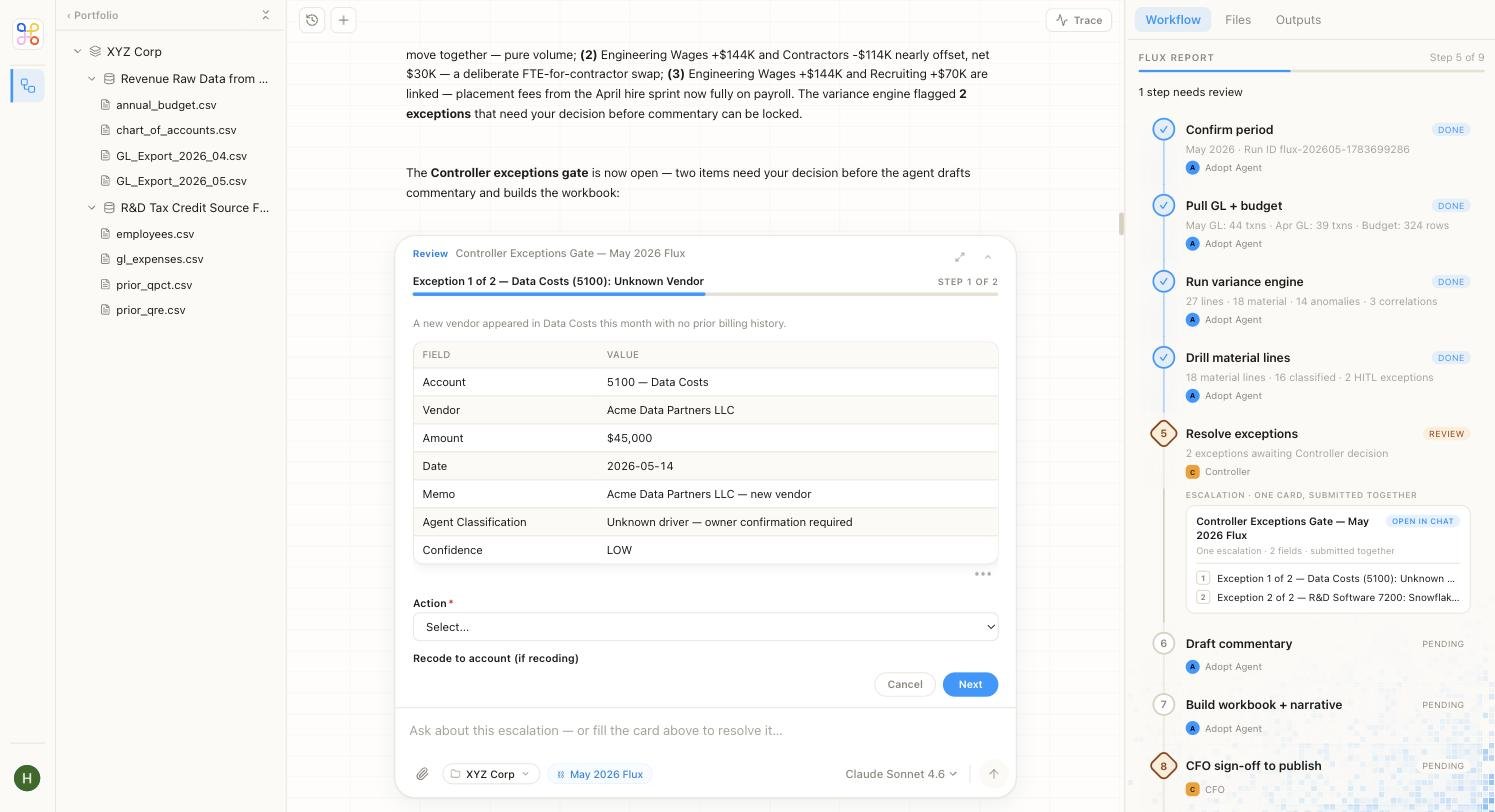
Task: Open the Trace view
Action: tap(1079, 20)
